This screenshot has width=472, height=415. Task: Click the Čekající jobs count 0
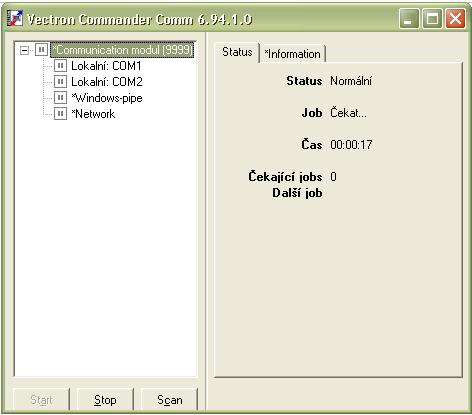(x=333, y=177)
